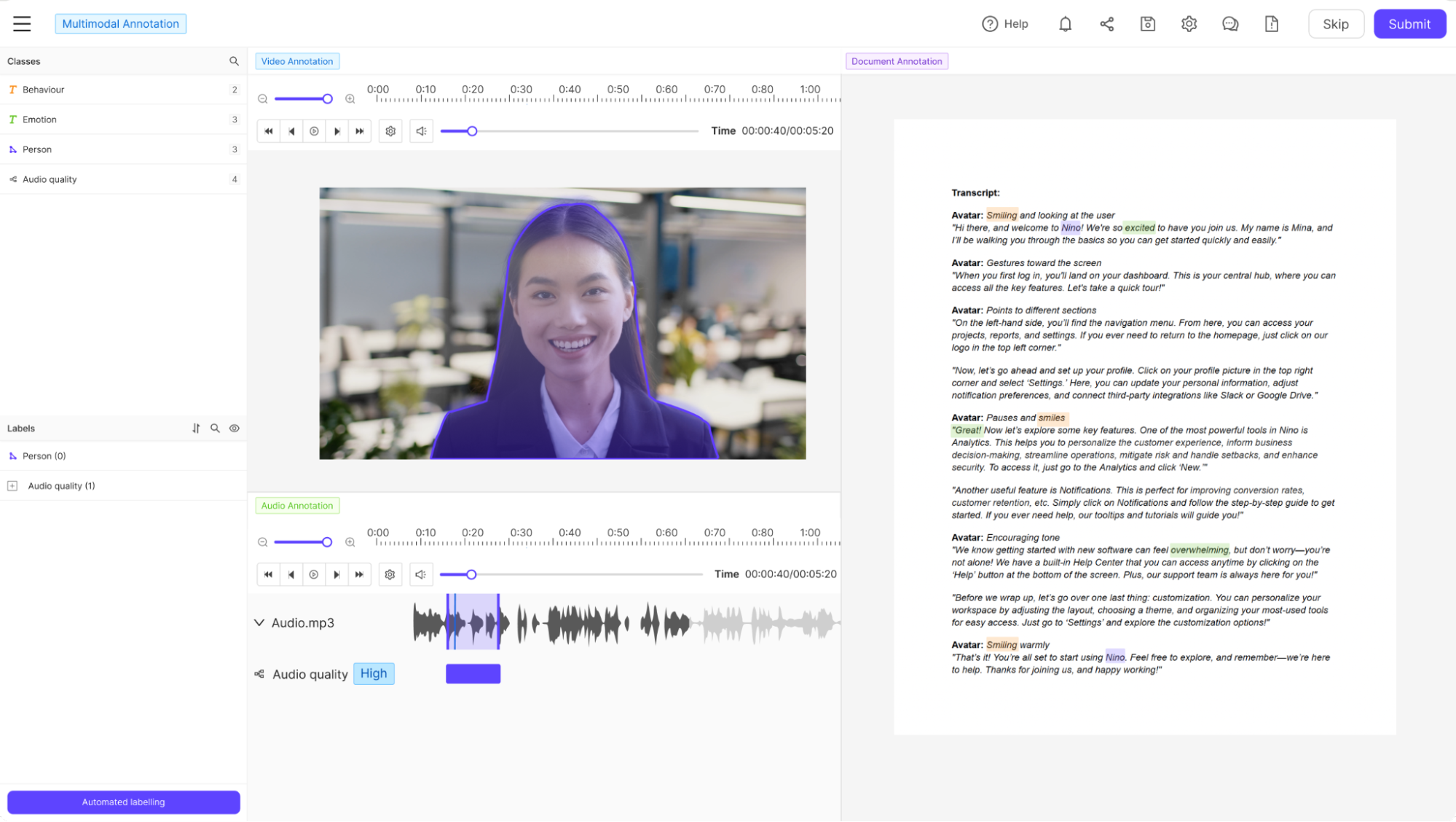Expand the Audio quality label group
The image size is (1456, 822).
tap(12, 486)
